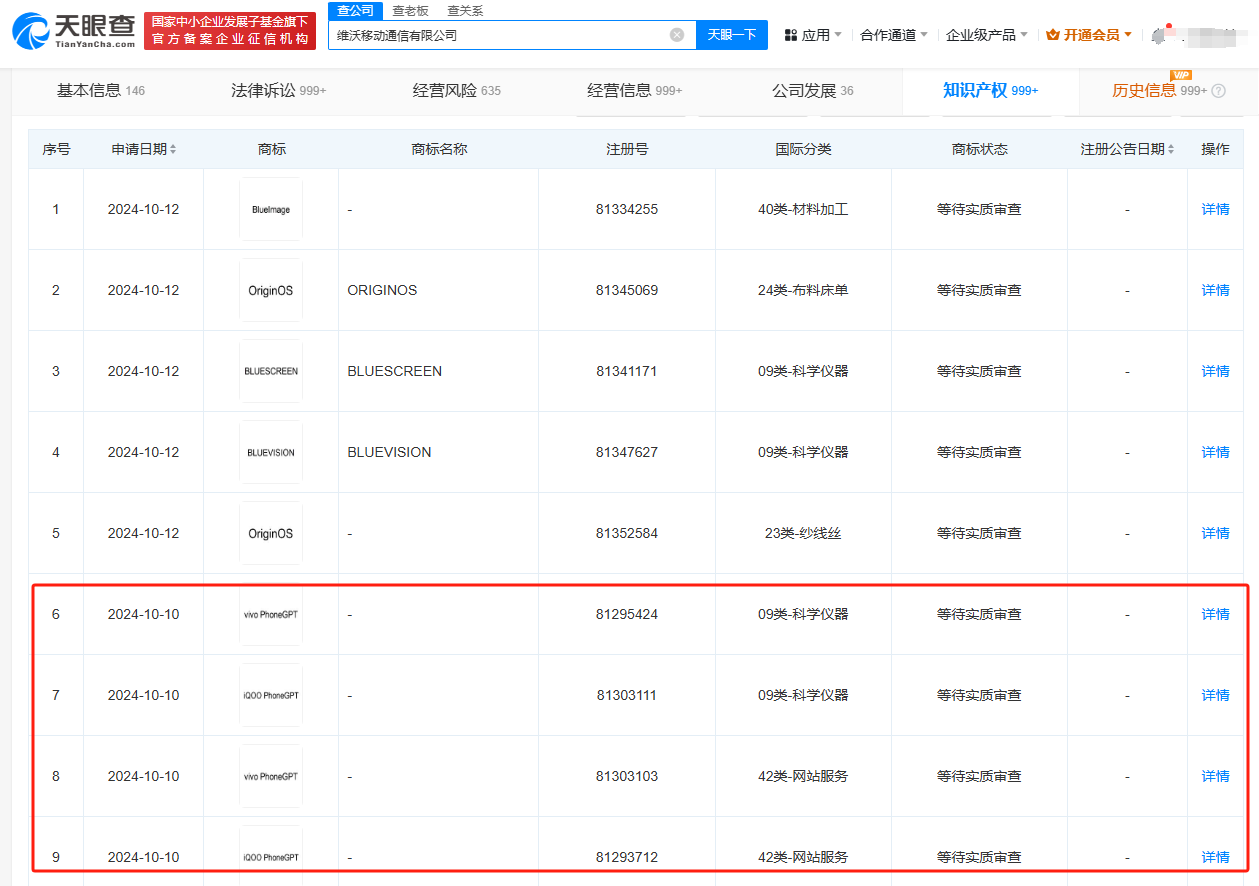Screen dimensions: 1259x886
Task: Click the 国际分类 column header
Action: 803,149
